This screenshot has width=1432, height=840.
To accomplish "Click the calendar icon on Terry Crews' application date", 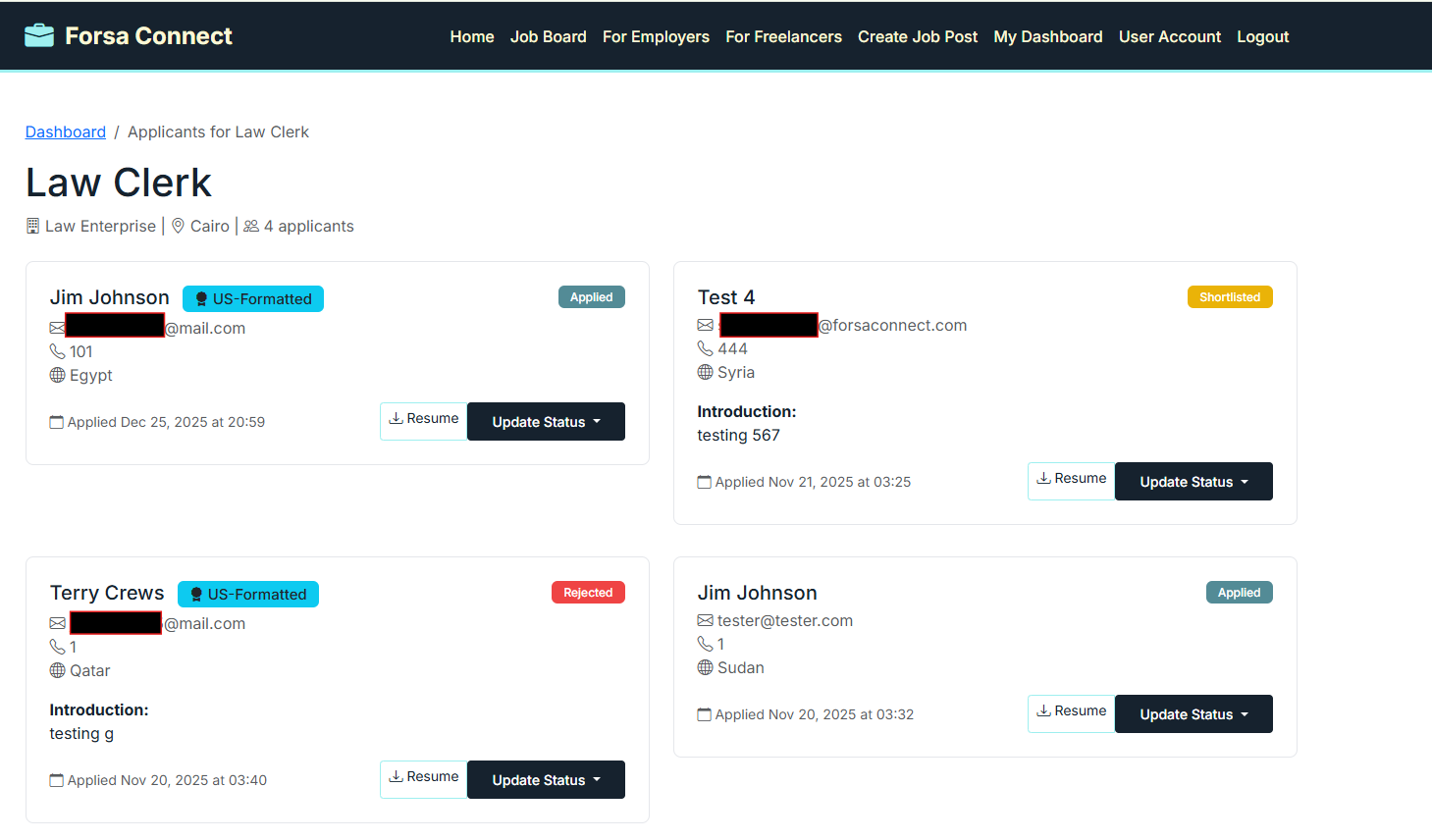I will coord(56,779).
